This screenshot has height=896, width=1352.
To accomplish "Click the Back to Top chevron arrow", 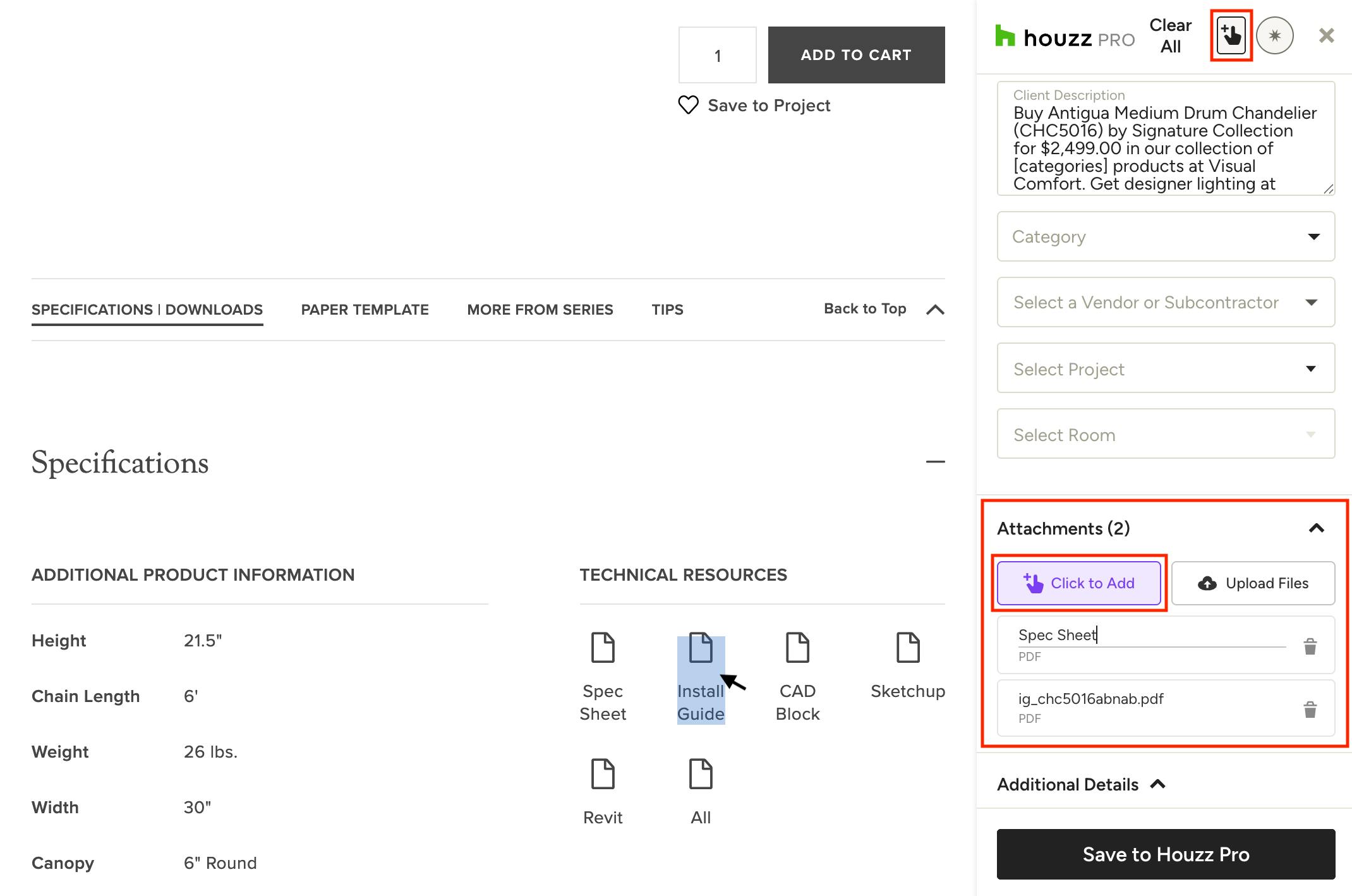I will pyautogui.click(x=935, y=310).
